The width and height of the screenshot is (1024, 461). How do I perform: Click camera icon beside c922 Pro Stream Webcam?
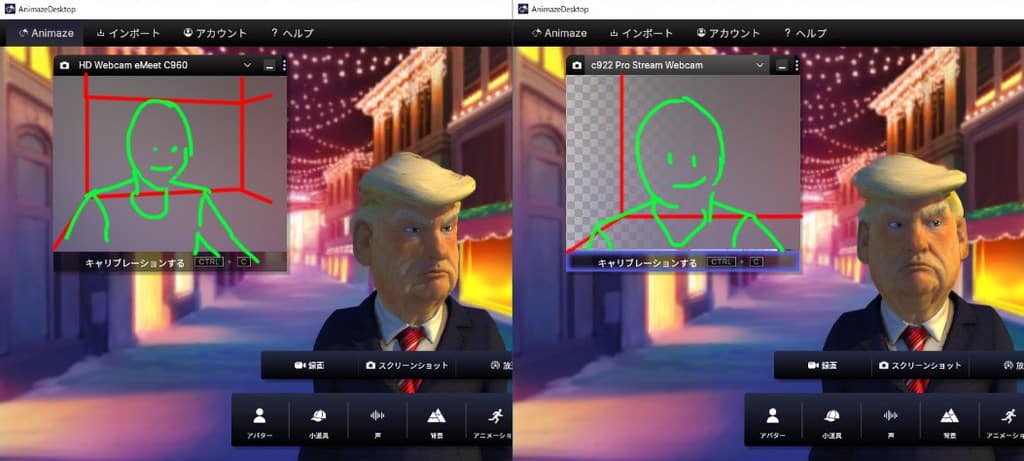[577, 66]
